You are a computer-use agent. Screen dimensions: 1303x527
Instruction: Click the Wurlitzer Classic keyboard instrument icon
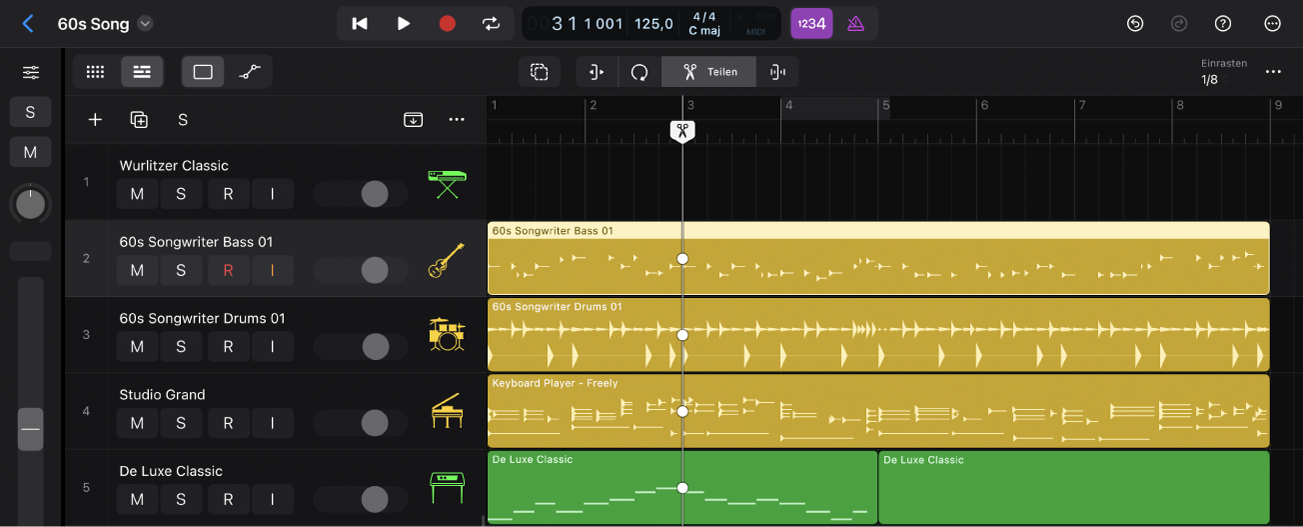446,183
